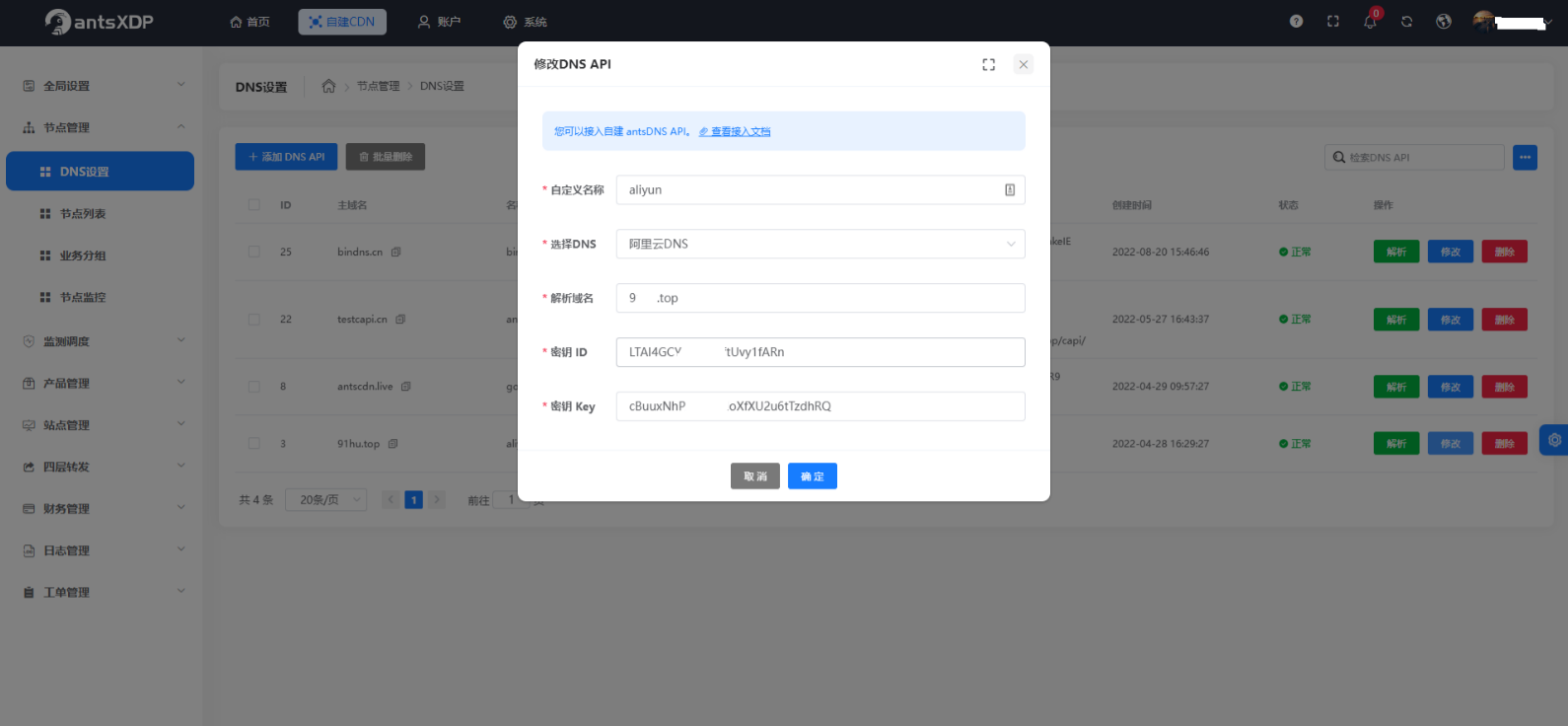Open the 系统 top navigation item
1568x726 pixels.
point(525,22)
